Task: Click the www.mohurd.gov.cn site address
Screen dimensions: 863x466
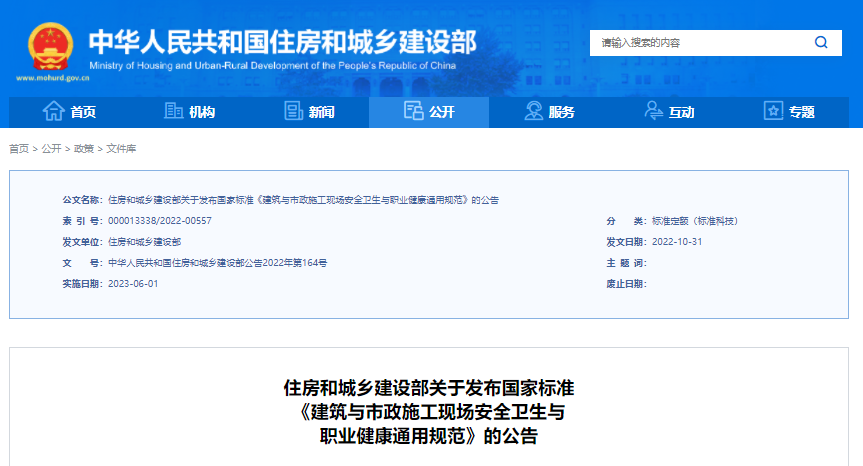Action: 53,78
